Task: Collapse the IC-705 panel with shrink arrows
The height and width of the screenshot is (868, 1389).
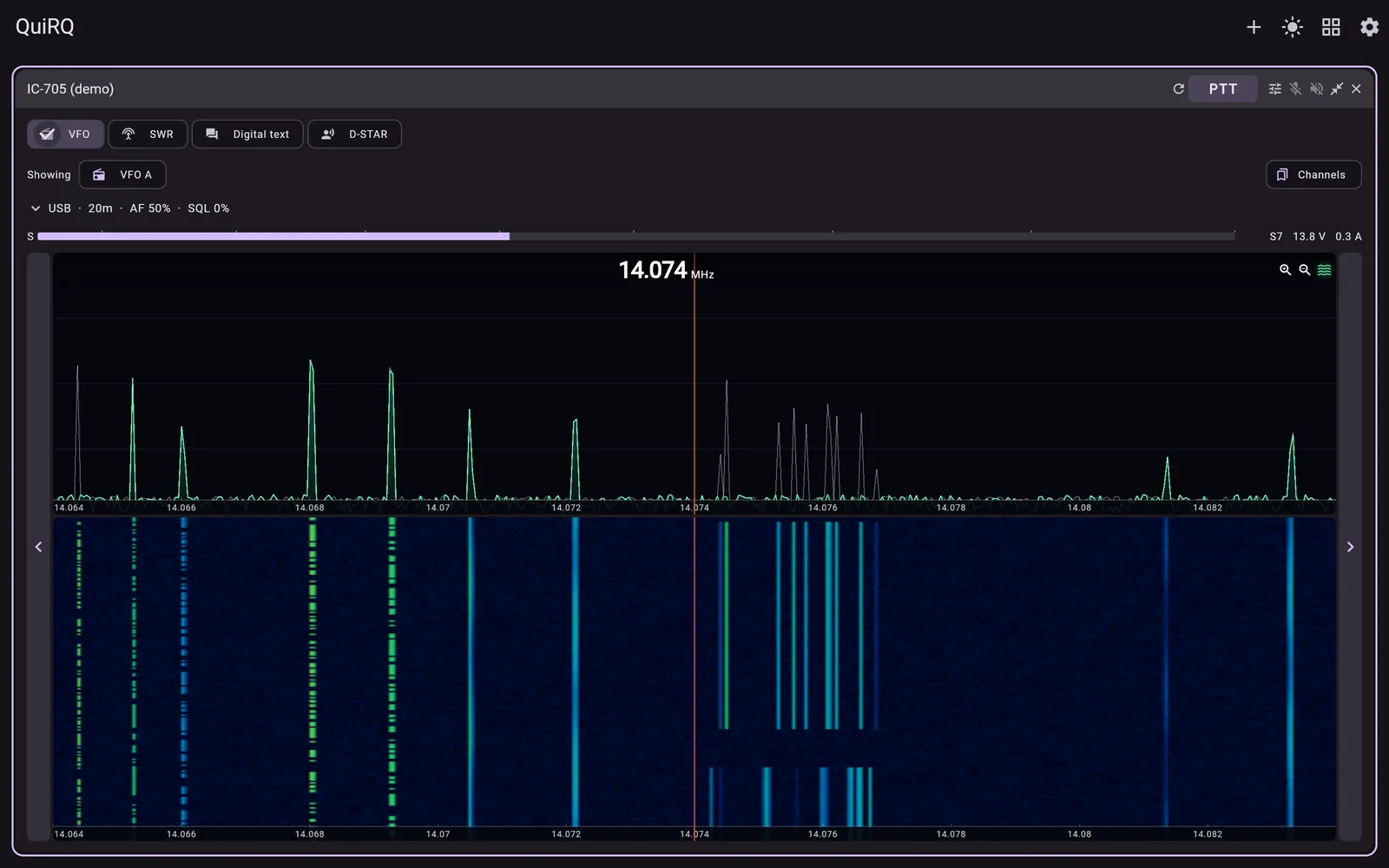Action: [x=1336, y=89]
